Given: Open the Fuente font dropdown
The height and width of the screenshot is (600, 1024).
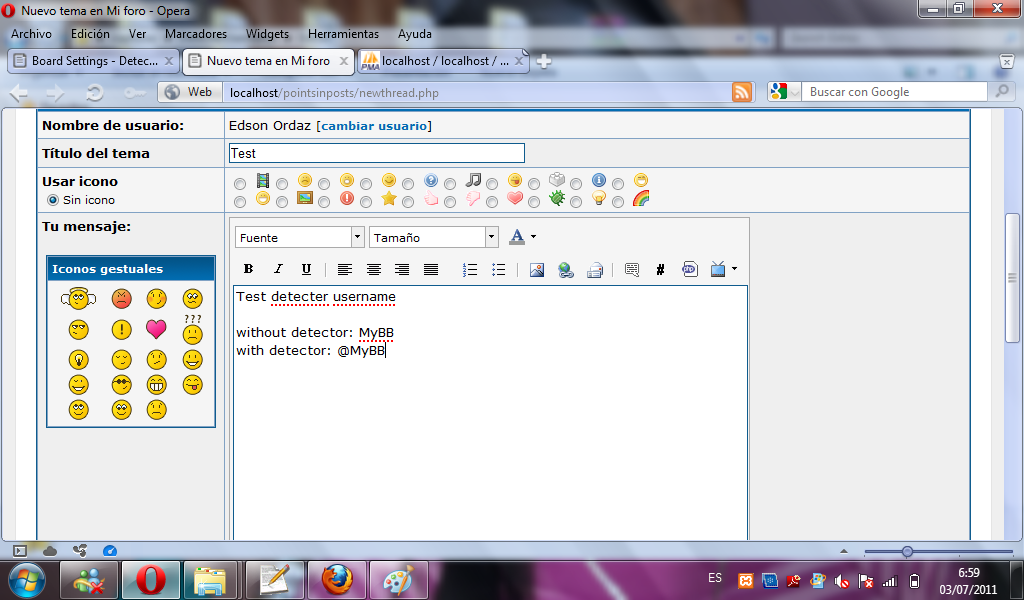Looking at the screenshot, I should (x=357, y=237).
